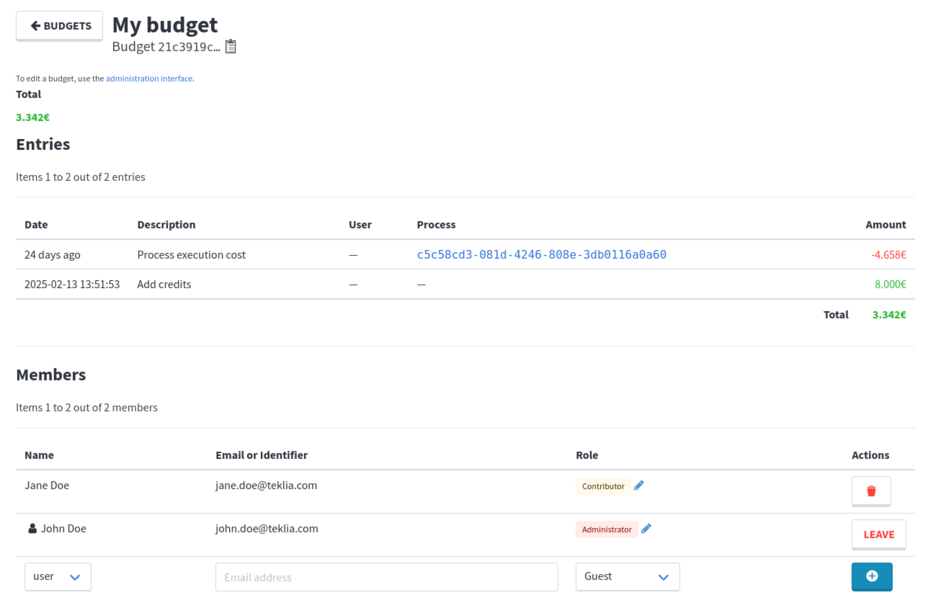Delete Jane Doe using the red trash icon
This screenshot has width=928, height=608.
[871, 490]
